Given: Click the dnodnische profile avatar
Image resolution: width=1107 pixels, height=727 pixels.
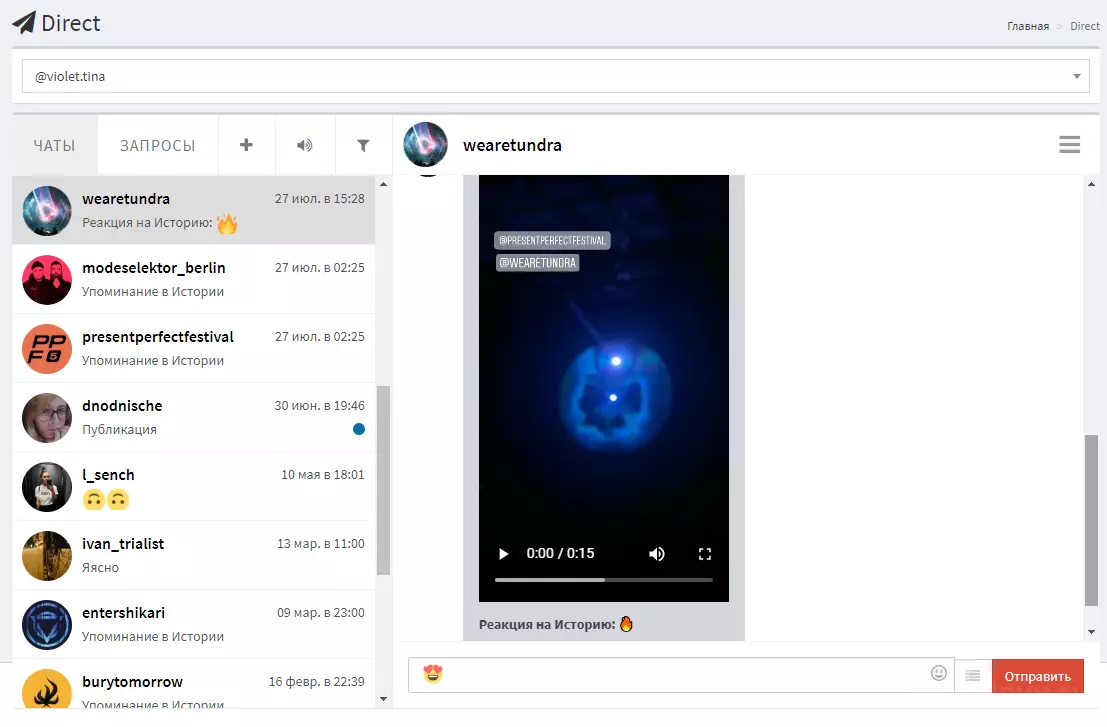Looking at the screenshot, I should pos(47,418).
